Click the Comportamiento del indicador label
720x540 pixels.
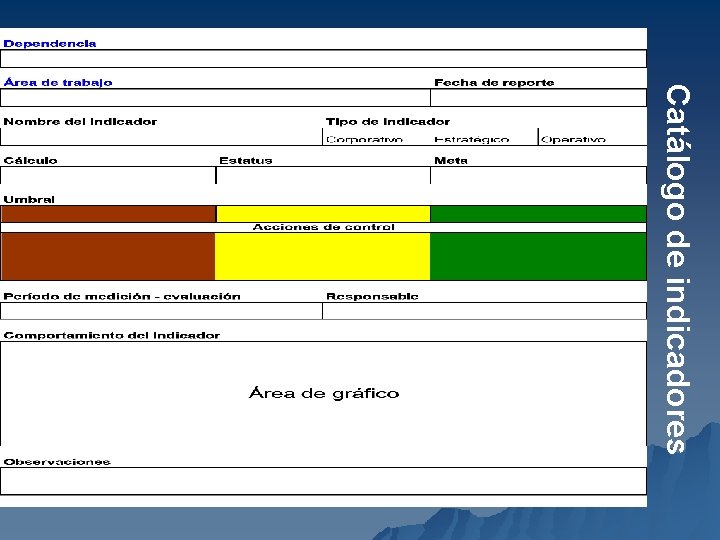(x=112, y=335)
